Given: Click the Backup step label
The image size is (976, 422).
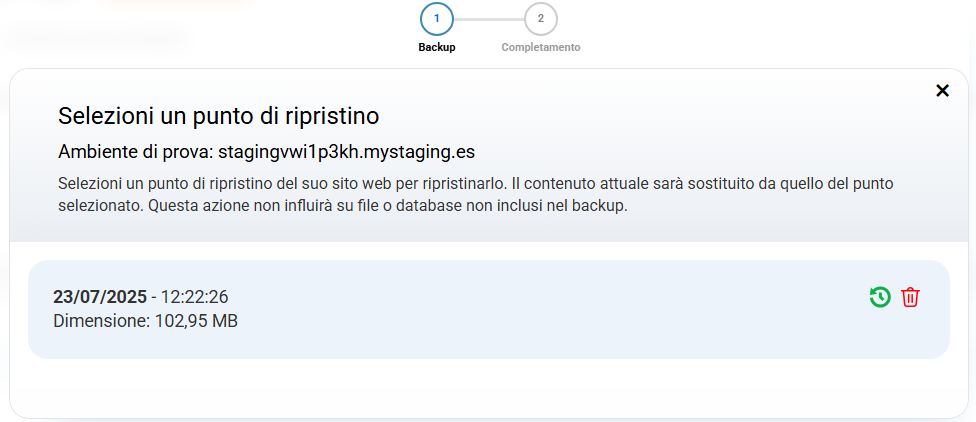Looking at the screenshot, I should point(437,47).
